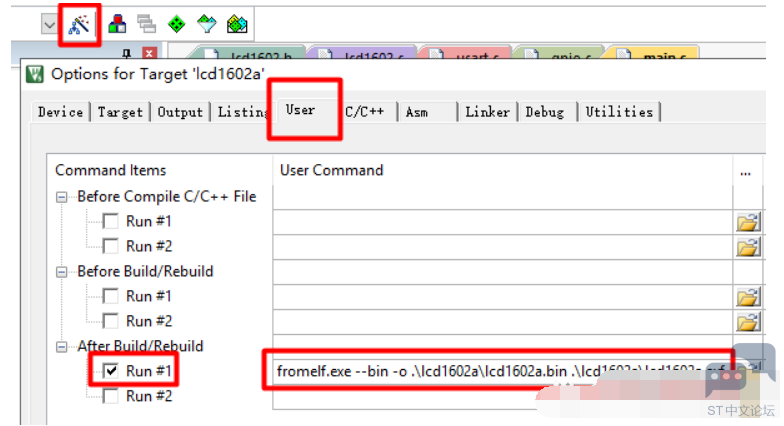Click the green diamond Manage Run-Time Environment icon
Screen dimensions: 784x426
coord(176,24)
